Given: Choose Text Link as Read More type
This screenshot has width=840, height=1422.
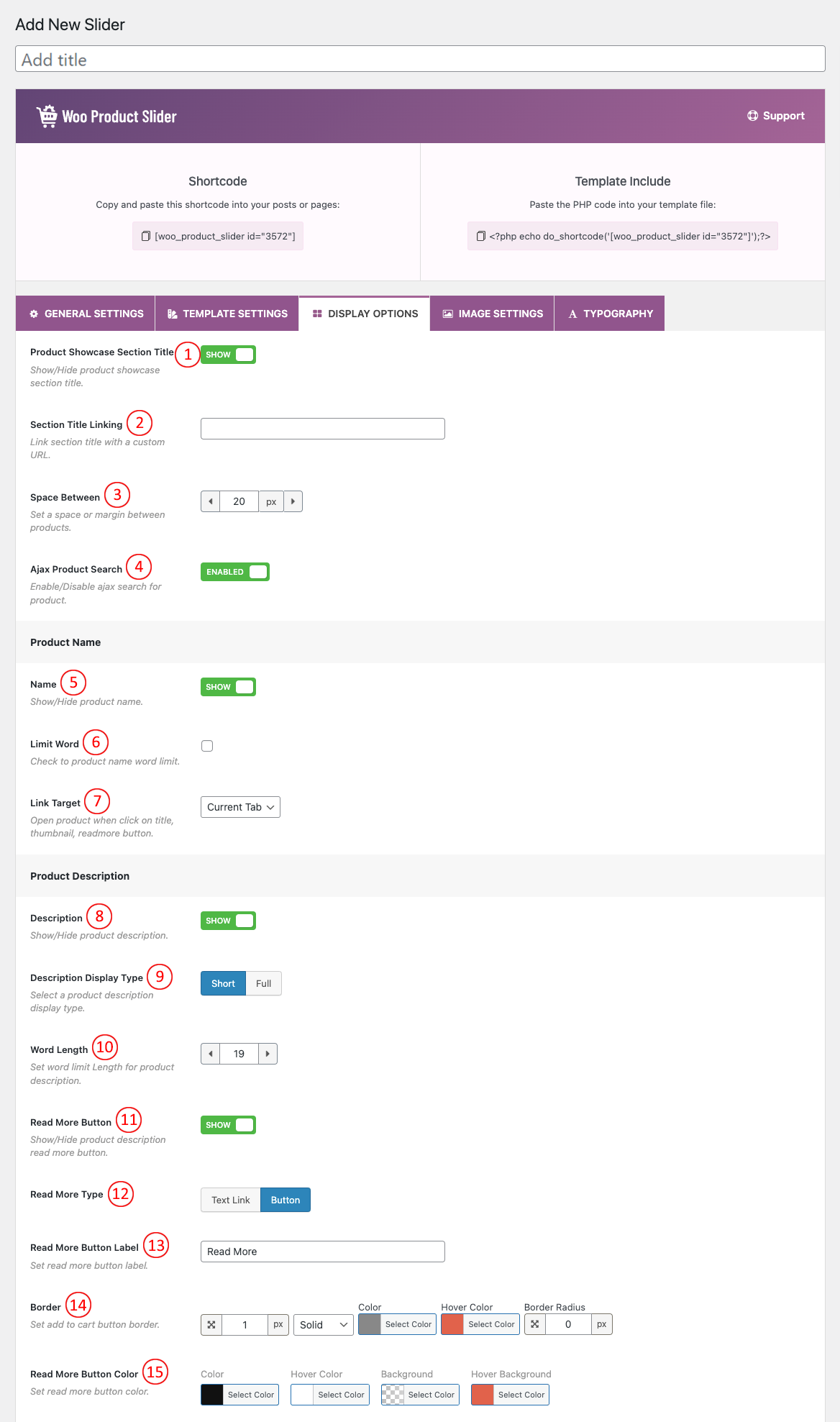Looking at the screenshot, I should click(230, 1200).
